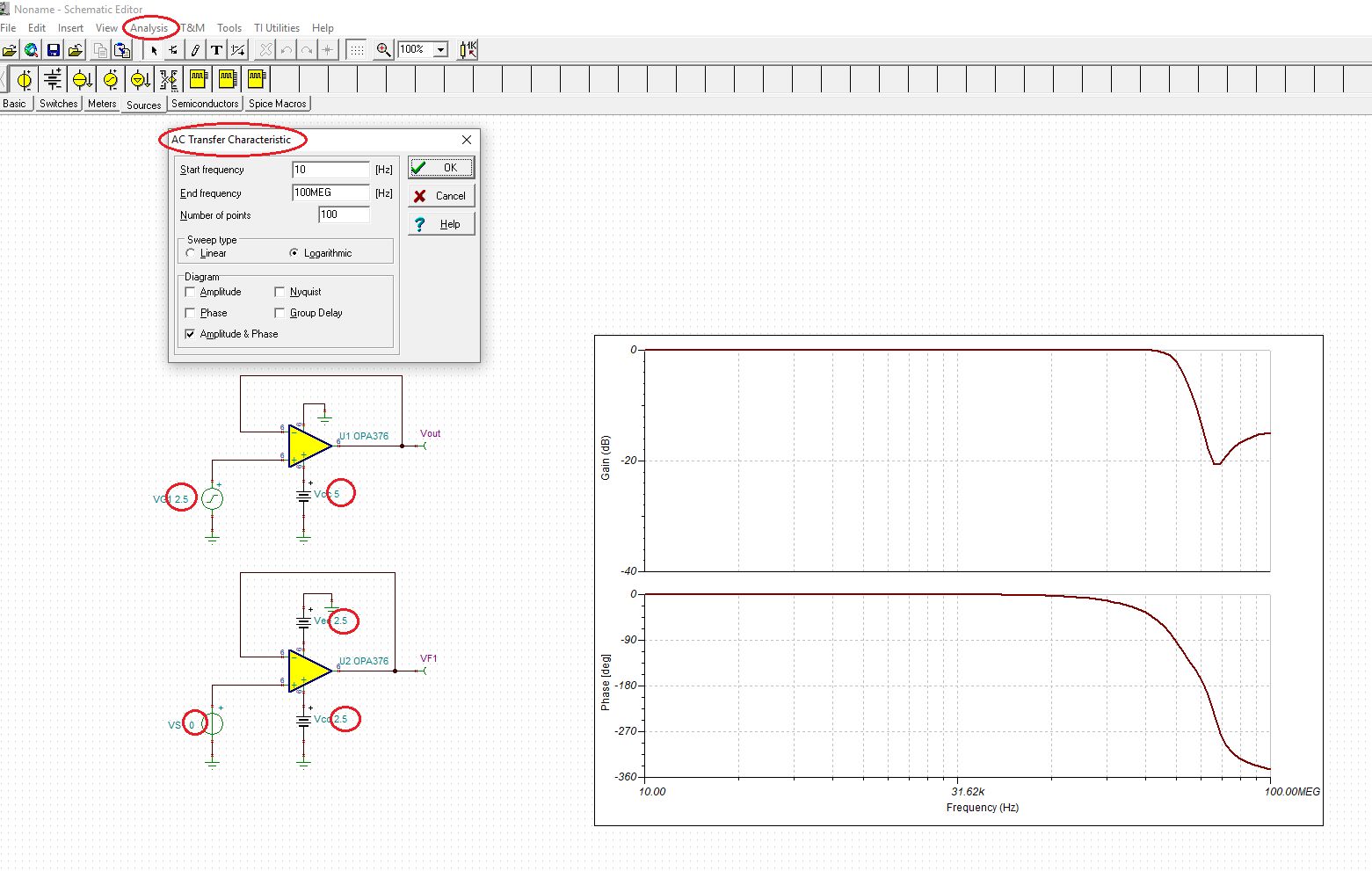
Task: Select the Linear sweep type
Action: (x=191, y=253)
